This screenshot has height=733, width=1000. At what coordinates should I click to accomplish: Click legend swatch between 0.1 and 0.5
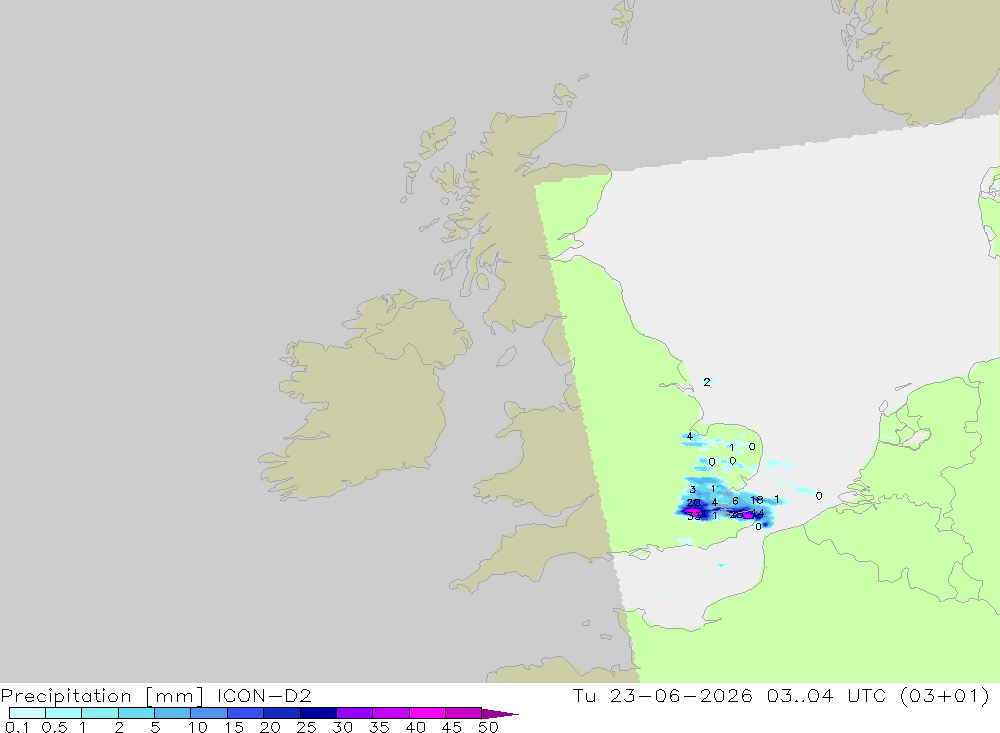point(27,713)
